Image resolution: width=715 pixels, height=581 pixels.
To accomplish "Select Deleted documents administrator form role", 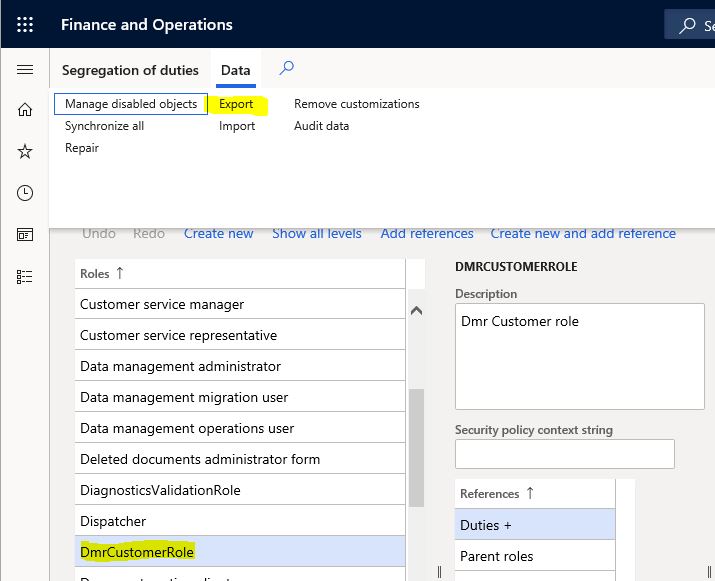I will pyautogui.click(x=240, y=459).
